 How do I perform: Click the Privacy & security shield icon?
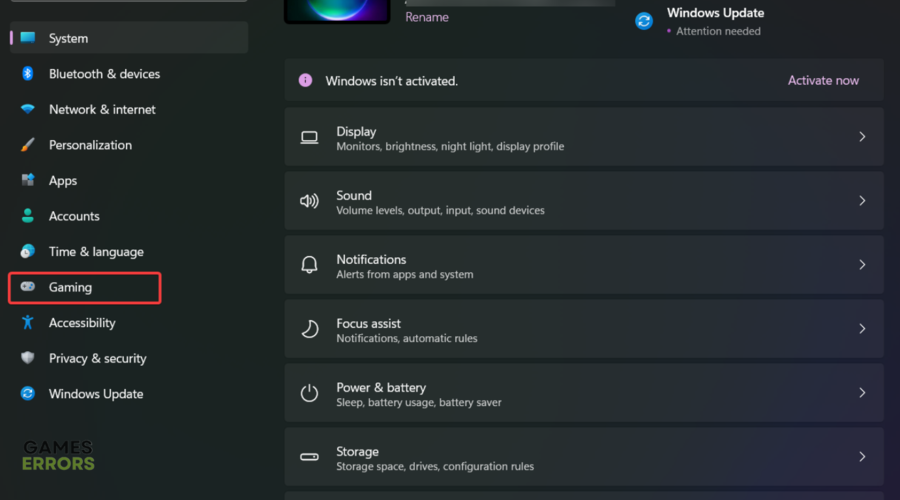point(28,358)
